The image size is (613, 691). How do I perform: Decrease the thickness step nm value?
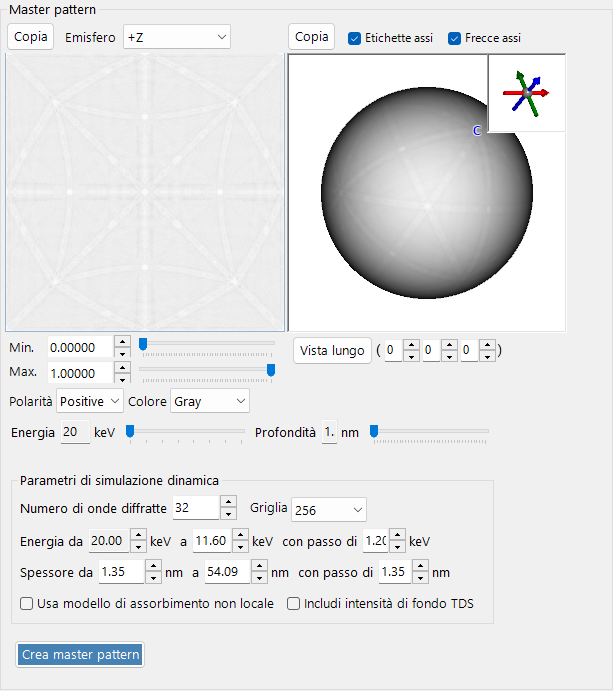point(420,578)
